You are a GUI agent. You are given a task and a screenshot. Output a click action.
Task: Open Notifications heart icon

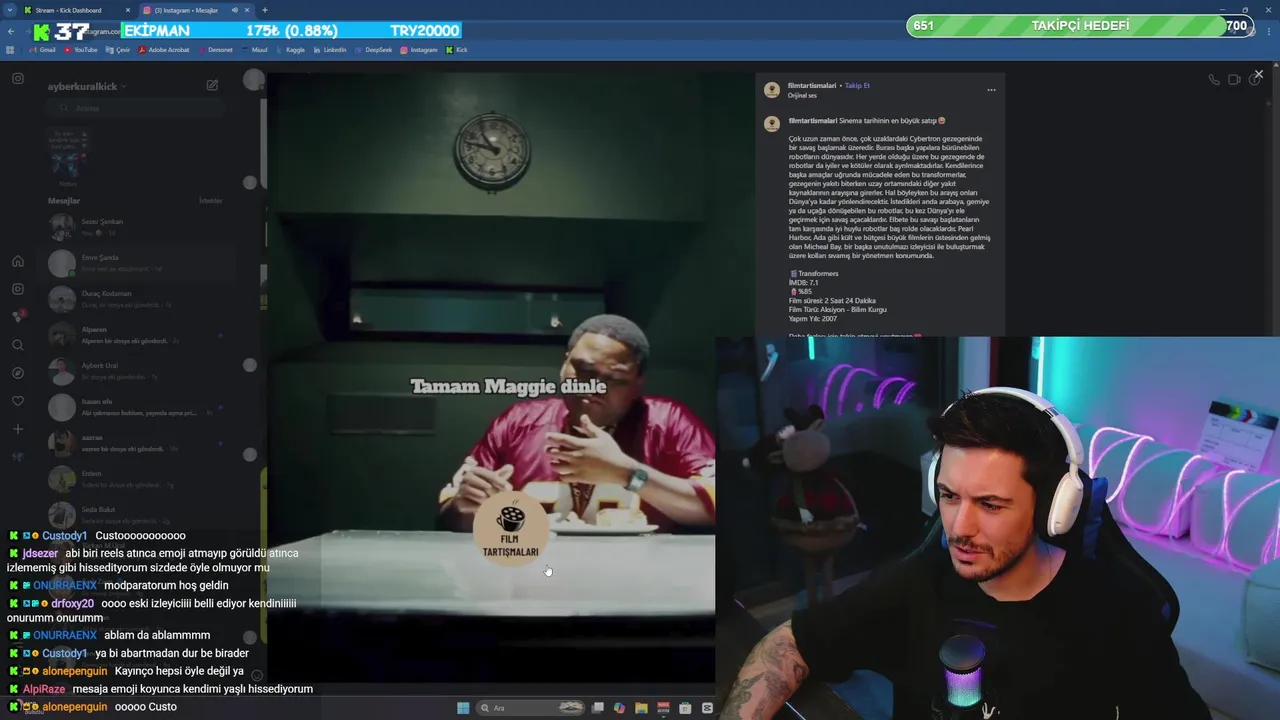tap(18, 401)
